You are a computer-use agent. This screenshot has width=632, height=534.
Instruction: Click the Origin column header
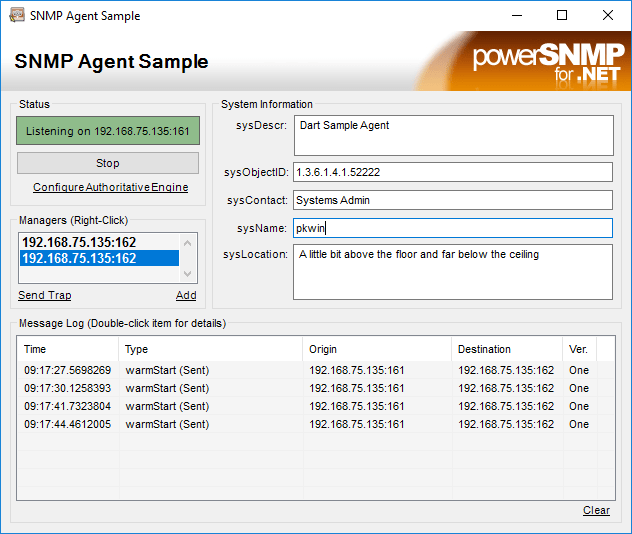377,349
